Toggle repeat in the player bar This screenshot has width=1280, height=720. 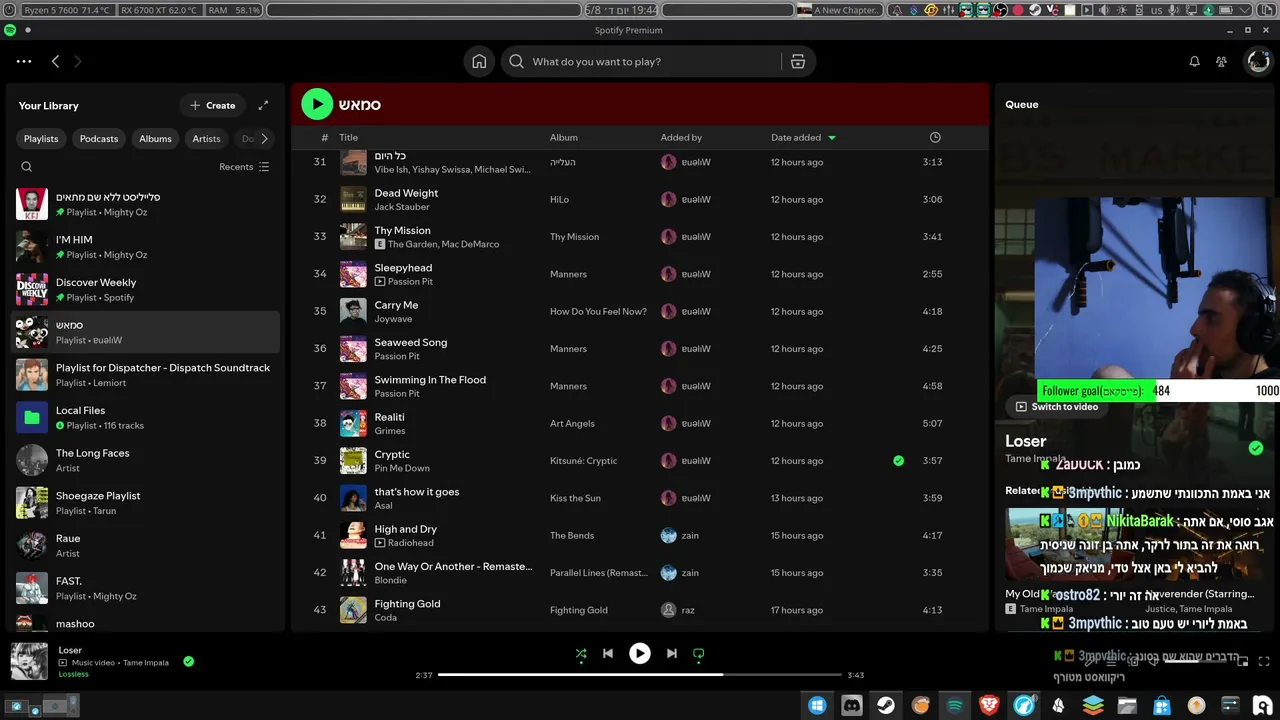click(699, 653)
